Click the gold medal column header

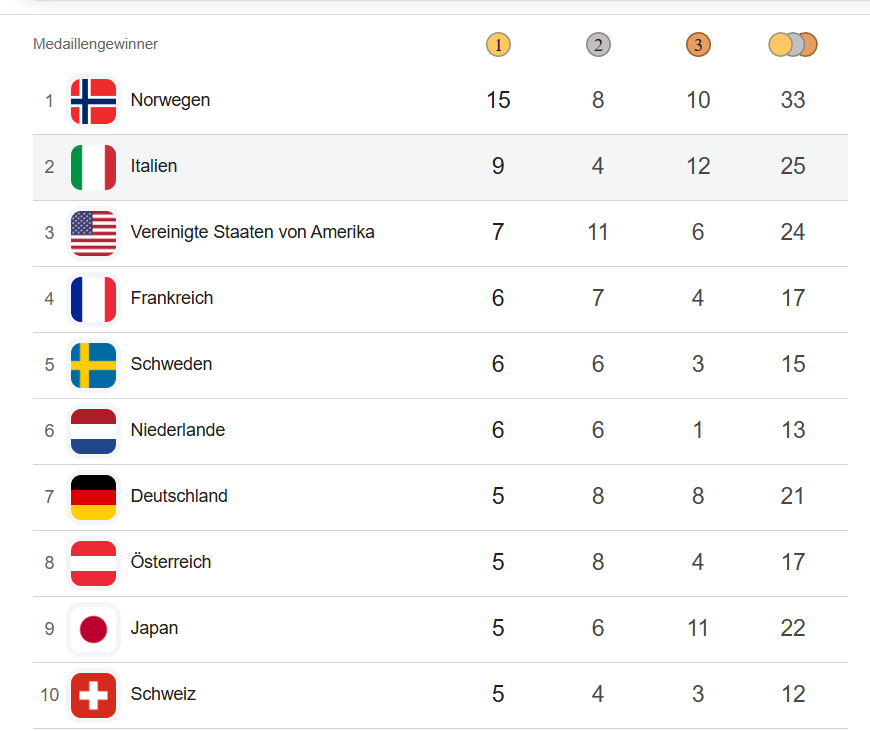498,45
